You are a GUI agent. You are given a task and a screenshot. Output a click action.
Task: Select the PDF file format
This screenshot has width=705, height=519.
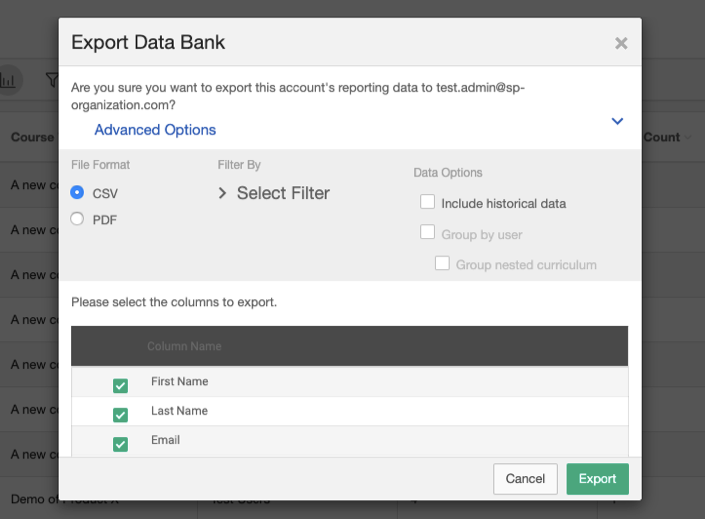click(x=77, y=219)
